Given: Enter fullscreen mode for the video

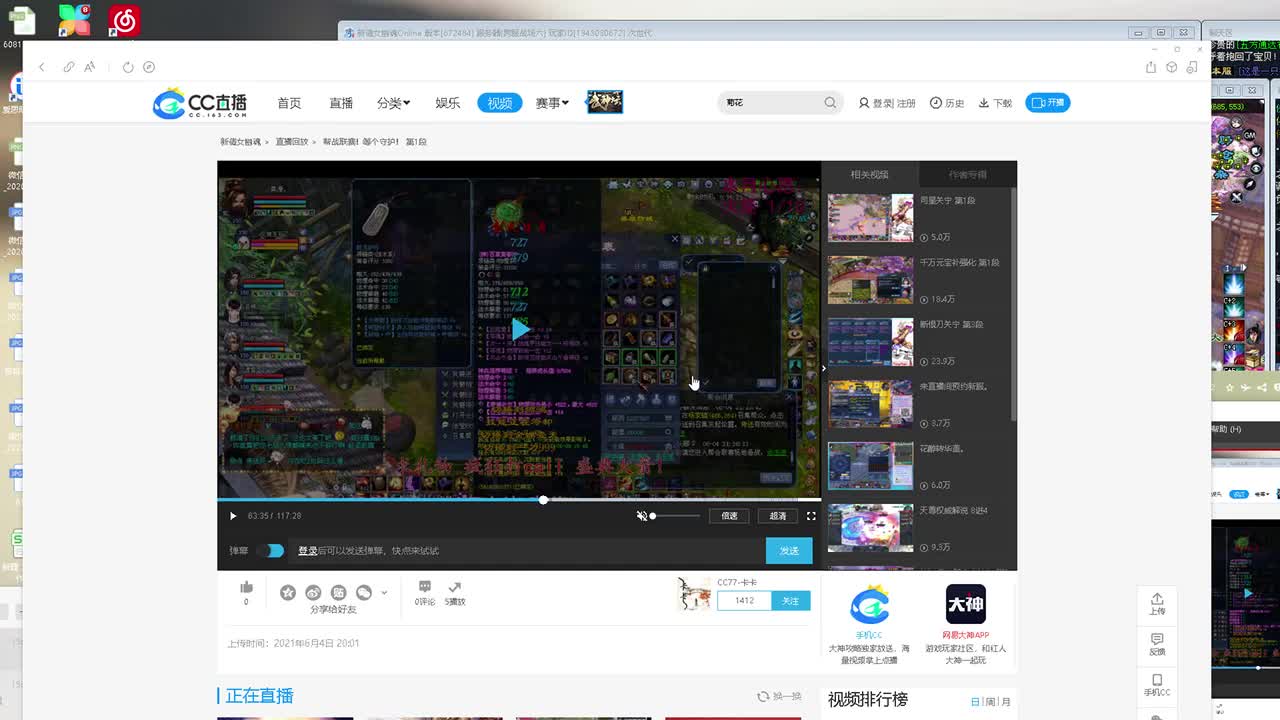Looking at the screenshot, I should [811, 516].
